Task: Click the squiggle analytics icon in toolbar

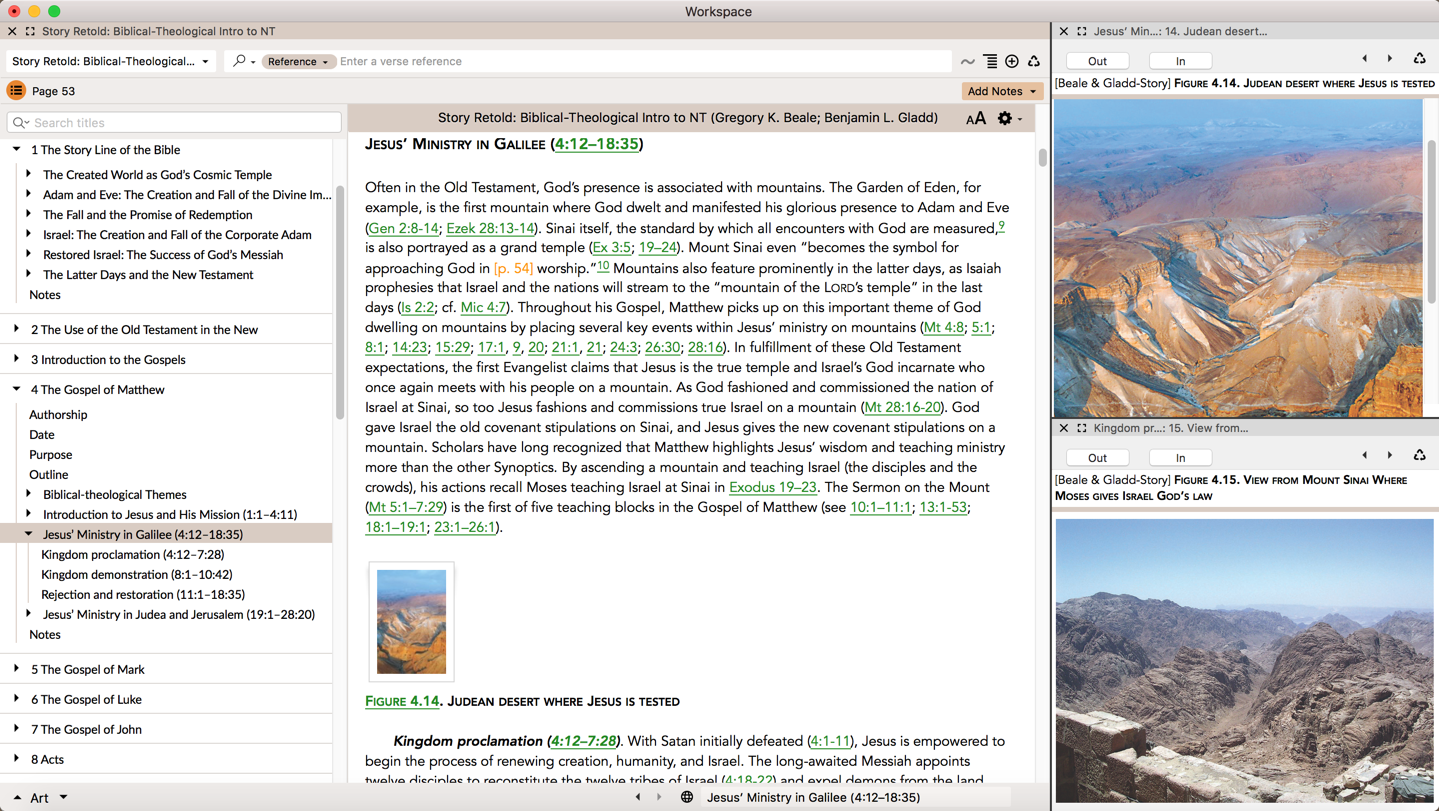Action: click(967, 62)
